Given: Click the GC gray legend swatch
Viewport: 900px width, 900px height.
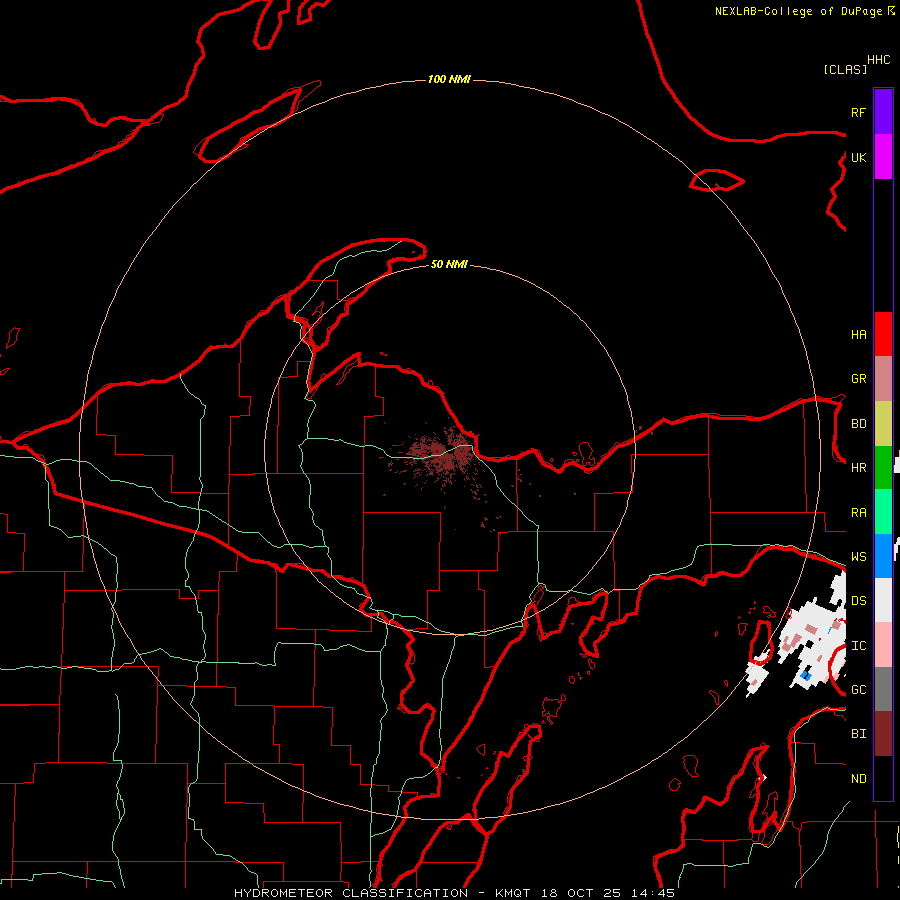Looking at the screenshot, I should click(883, 689).
